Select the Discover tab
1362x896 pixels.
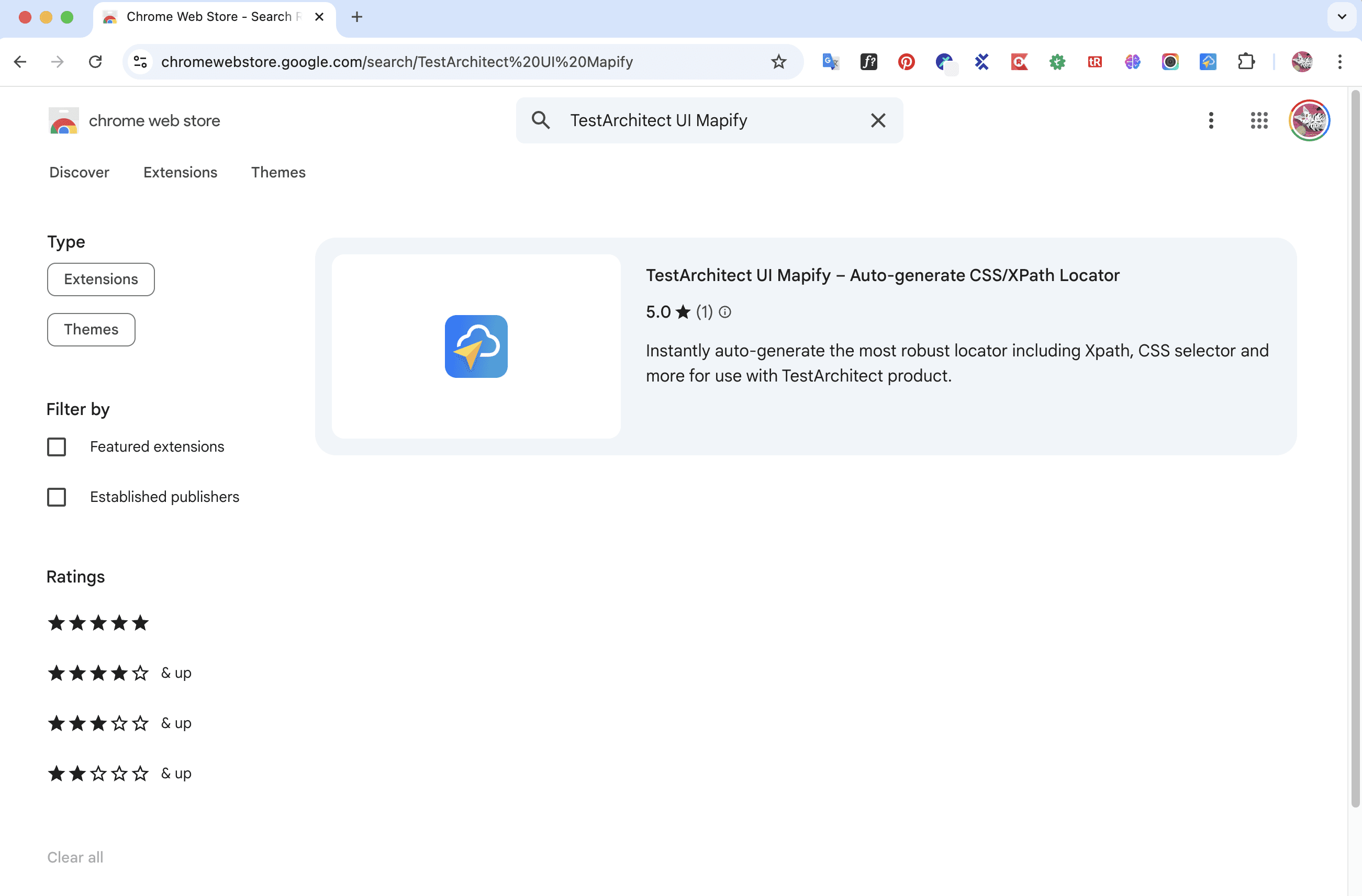point(79,172)
